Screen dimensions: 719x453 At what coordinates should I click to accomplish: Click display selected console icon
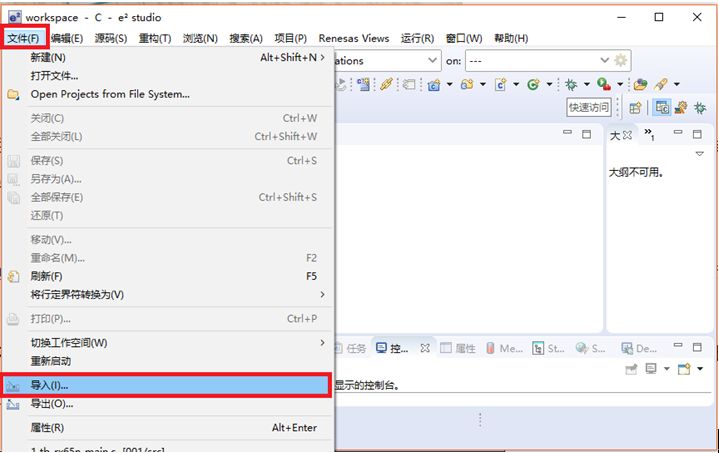pyautogui.click(x=651, y=369)
